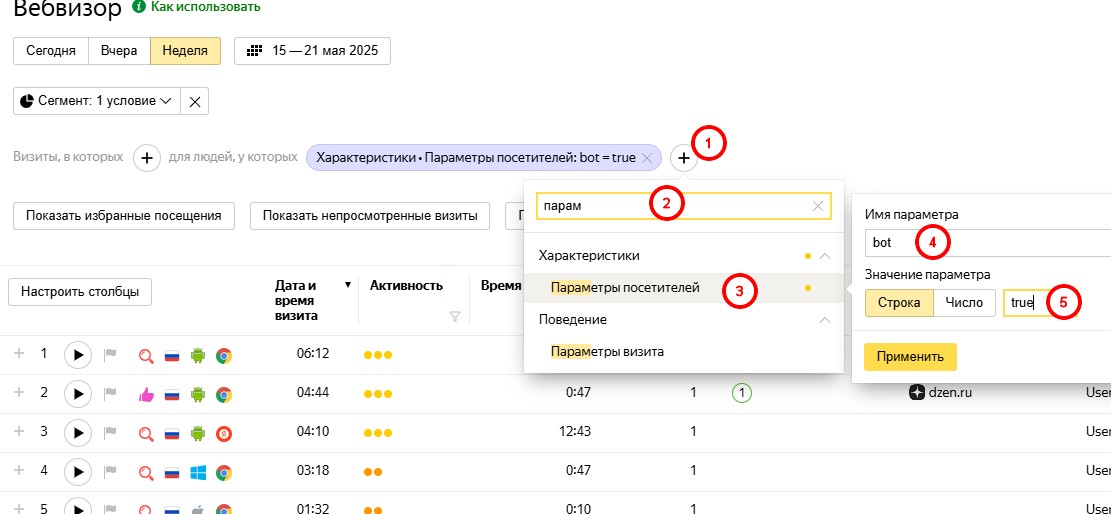Click the Russia flag icon in row 2

tap(172, 395)
